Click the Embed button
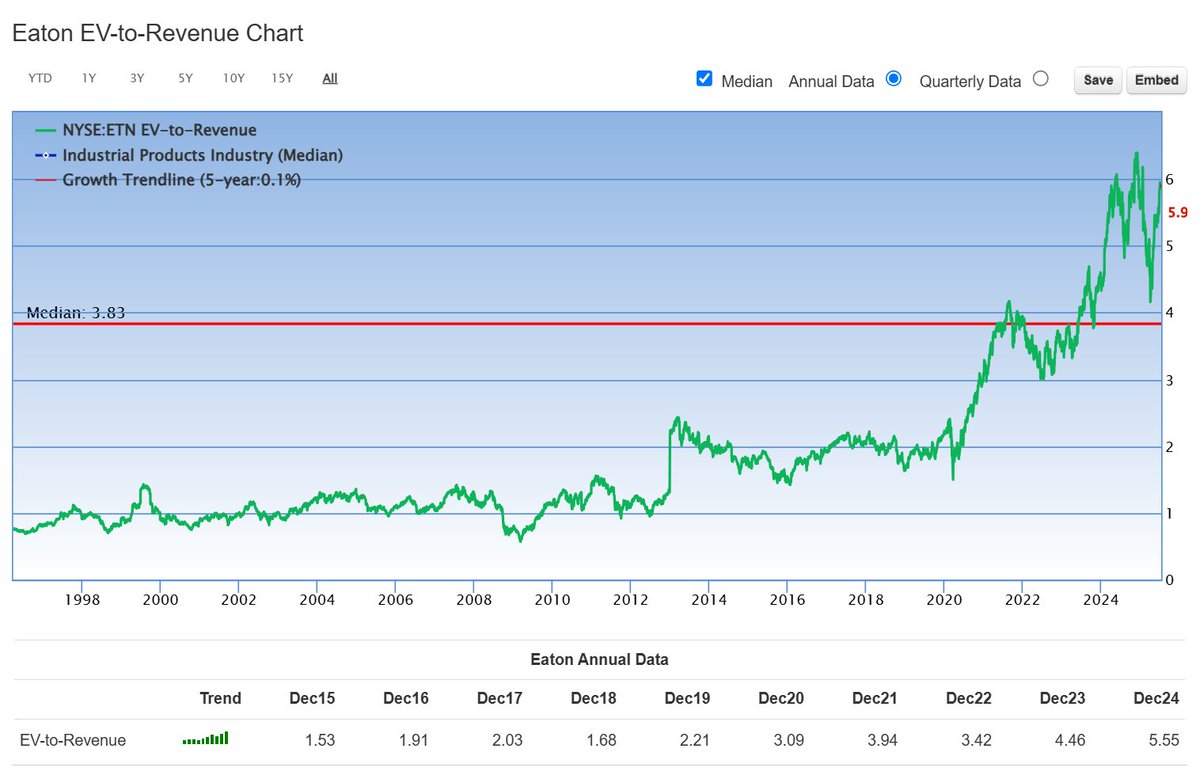Viewport: 1200px width, 775px height. click(1157, 80)
